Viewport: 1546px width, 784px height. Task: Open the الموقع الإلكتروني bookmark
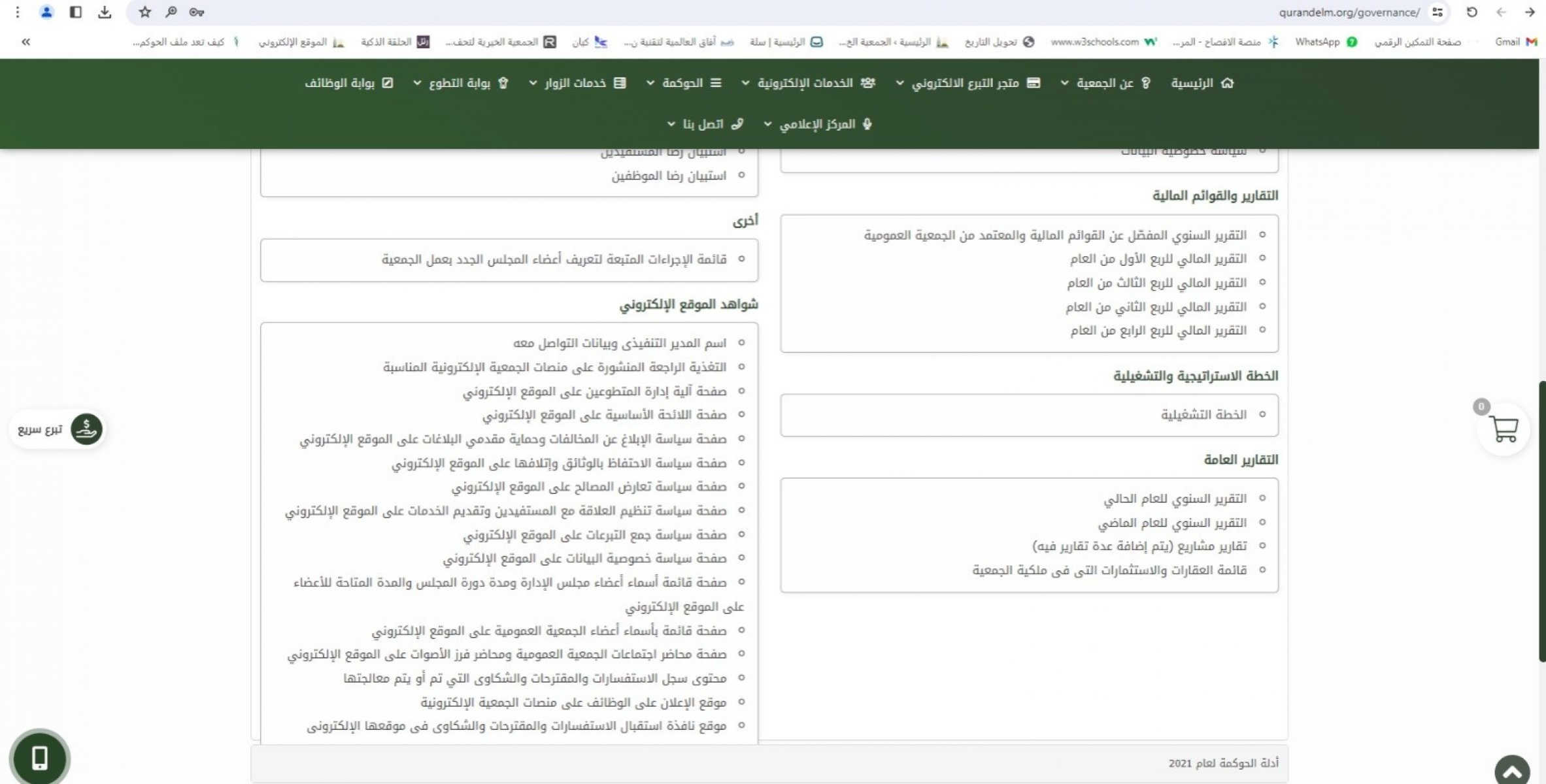point(301,42)
